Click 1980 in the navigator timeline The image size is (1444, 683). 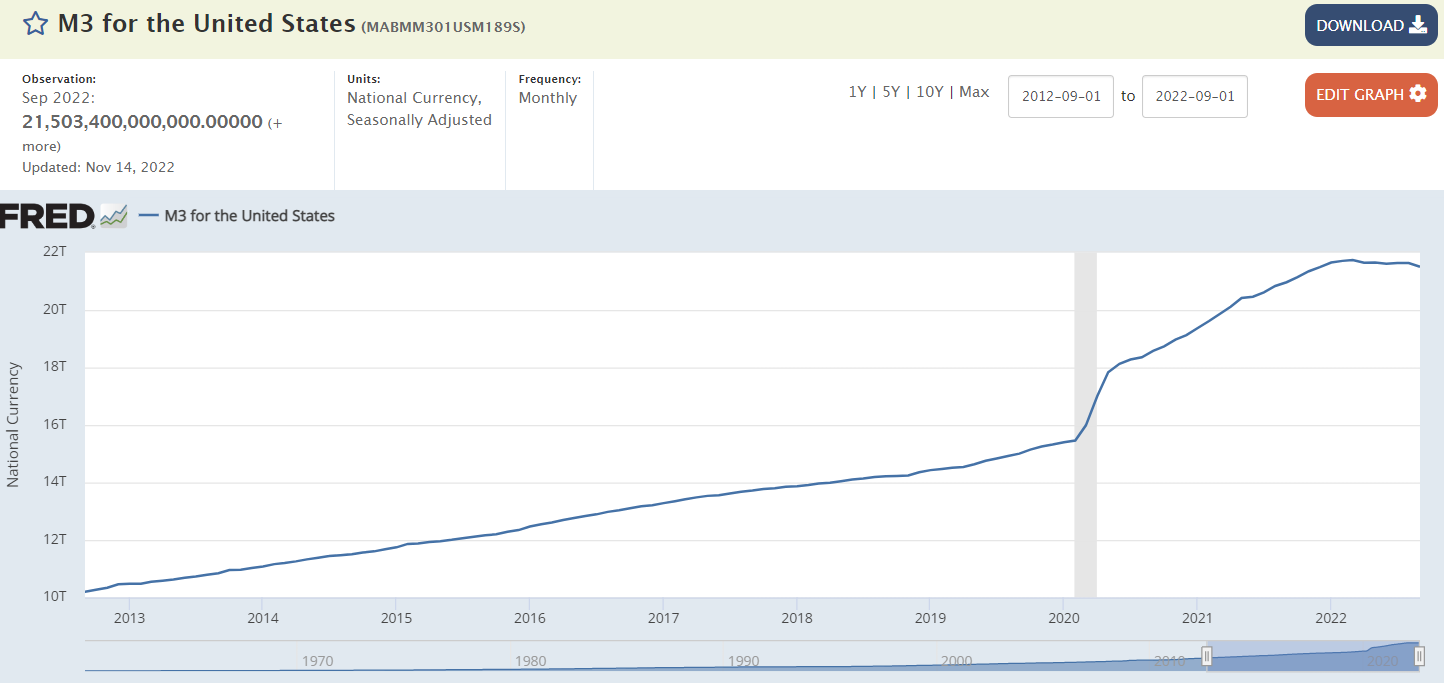pos(531,661)
